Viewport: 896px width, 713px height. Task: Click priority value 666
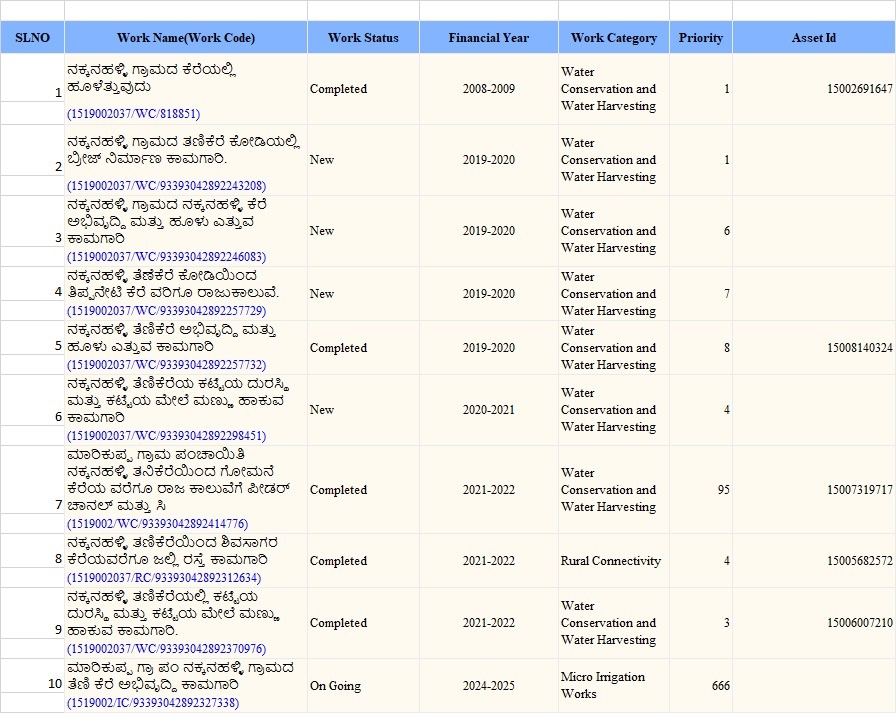[721, 686]
